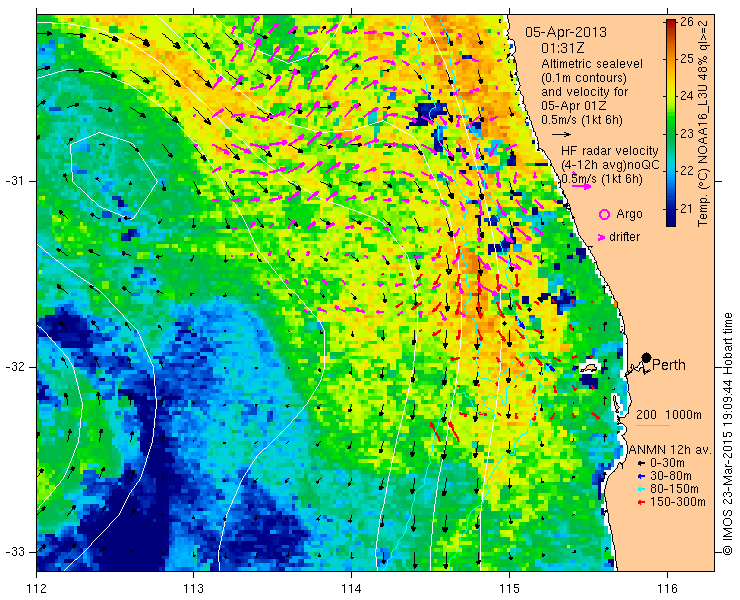This screenshot has width=740, height=600.
Task: Click the 'Argo' legend label
Action: (629, 214)
